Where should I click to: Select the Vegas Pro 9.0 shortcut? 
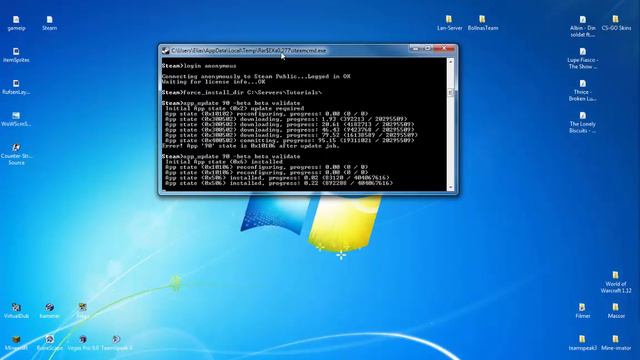pos(83,343)
